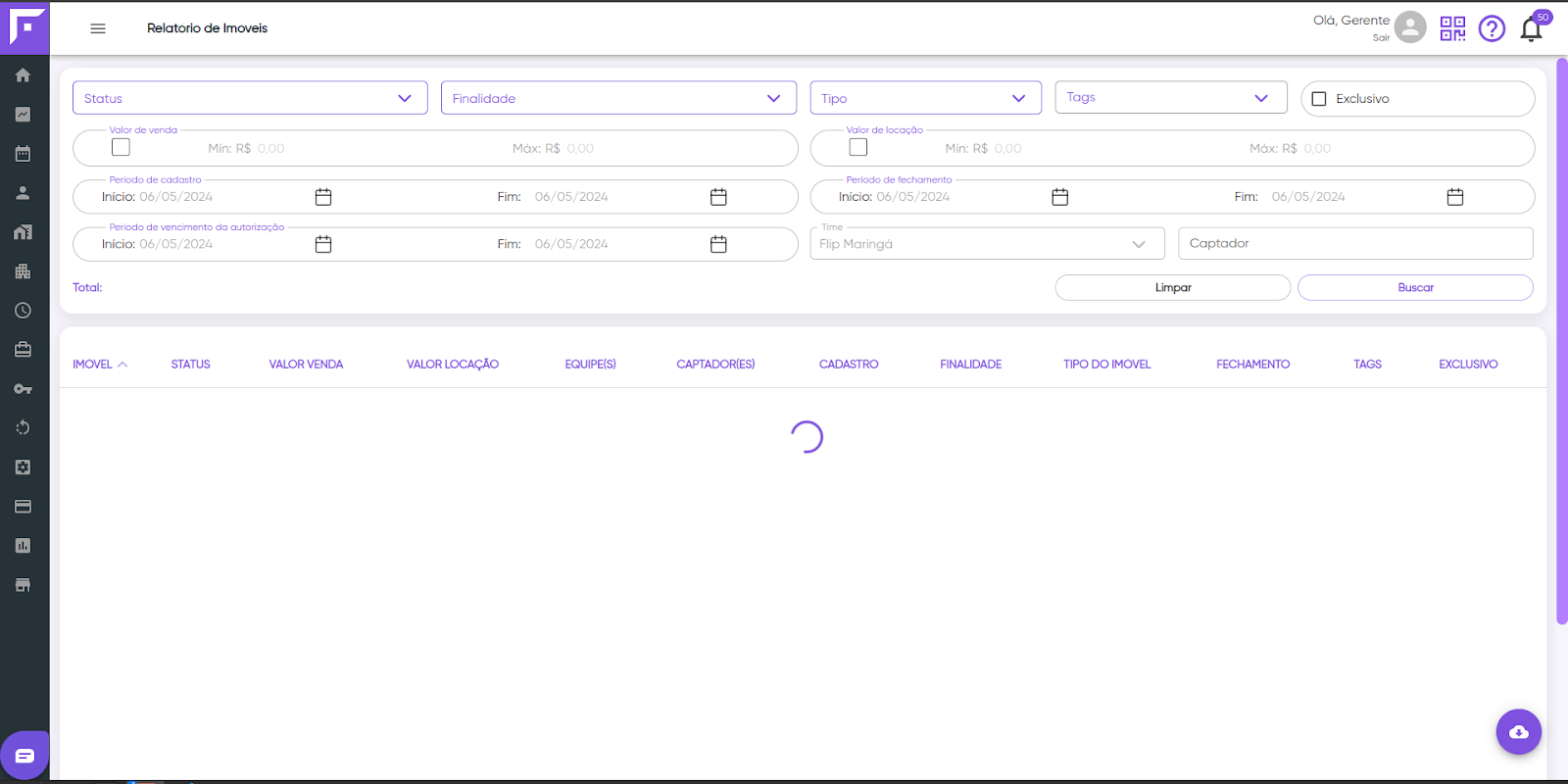The width and height of the screenshot is (1568, 784).
Task: Open the gear box sidebar icon
Action: coord(23,467)
